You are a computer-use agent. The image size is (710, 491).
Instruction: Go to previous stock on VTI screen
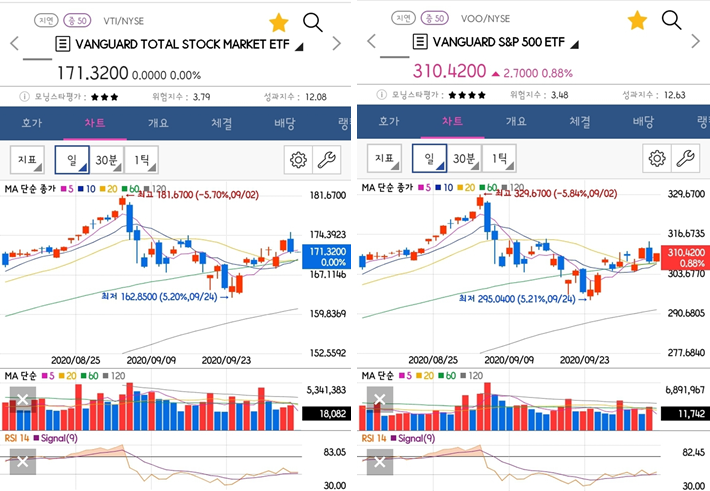tap(14, 43)
